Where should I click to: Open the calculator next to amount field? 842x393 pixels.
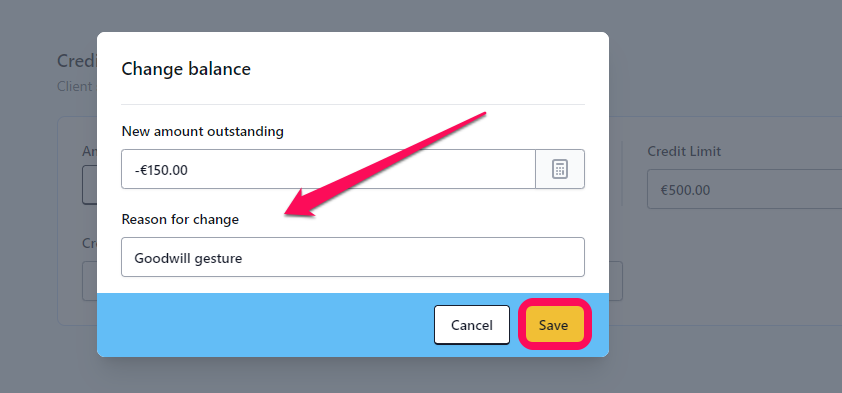(x=560, y=169)
